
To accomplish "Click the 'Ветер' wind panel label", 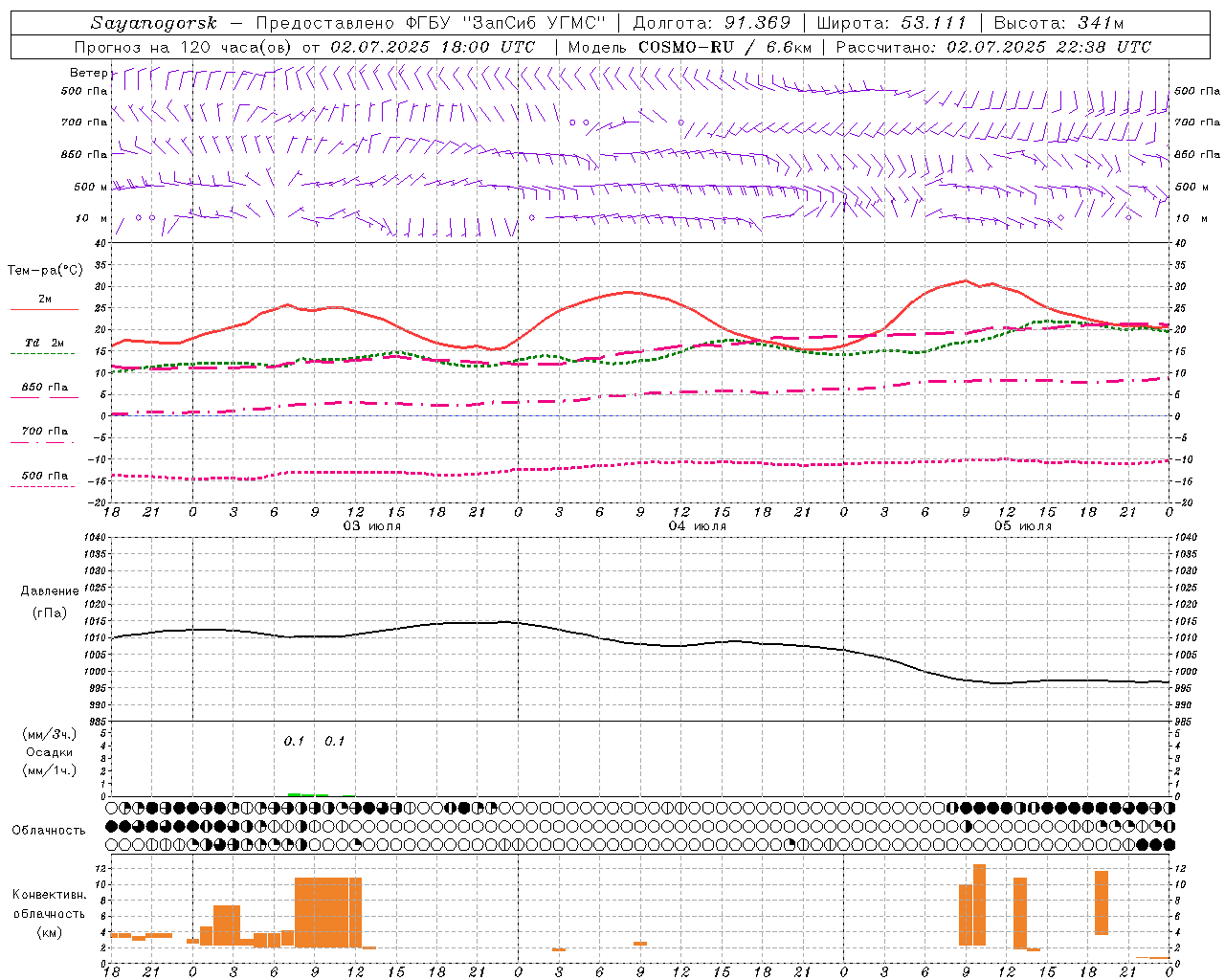I will (88, 73).
